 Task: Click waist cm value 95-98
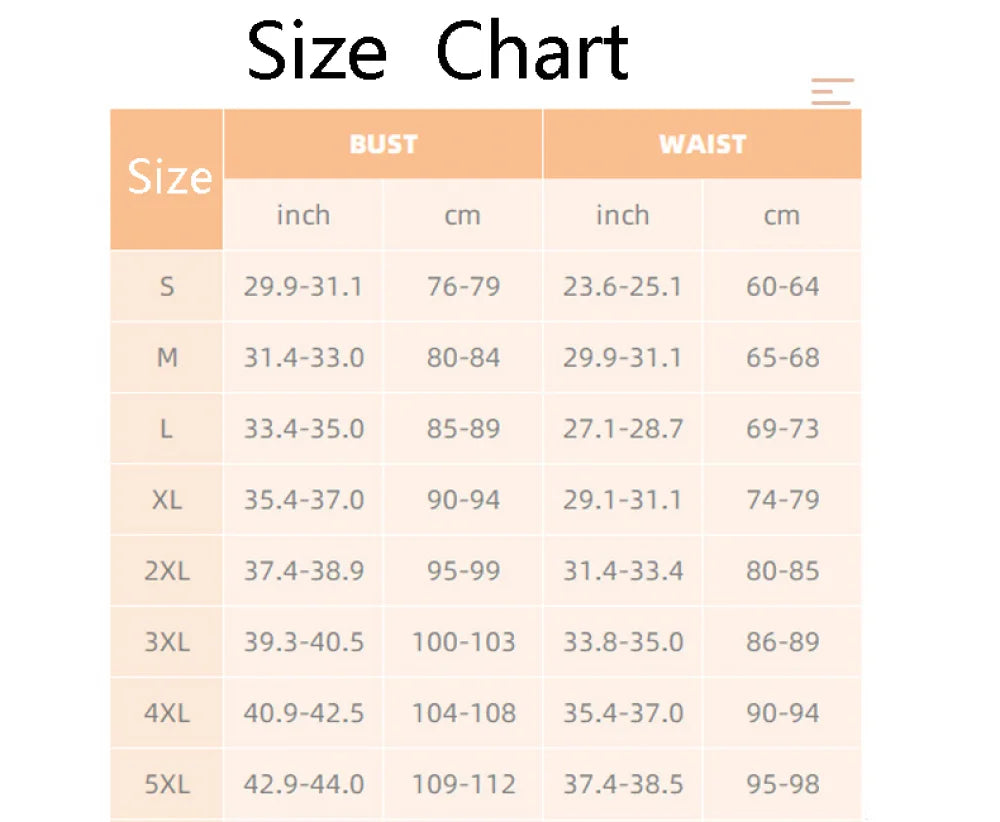783,784
